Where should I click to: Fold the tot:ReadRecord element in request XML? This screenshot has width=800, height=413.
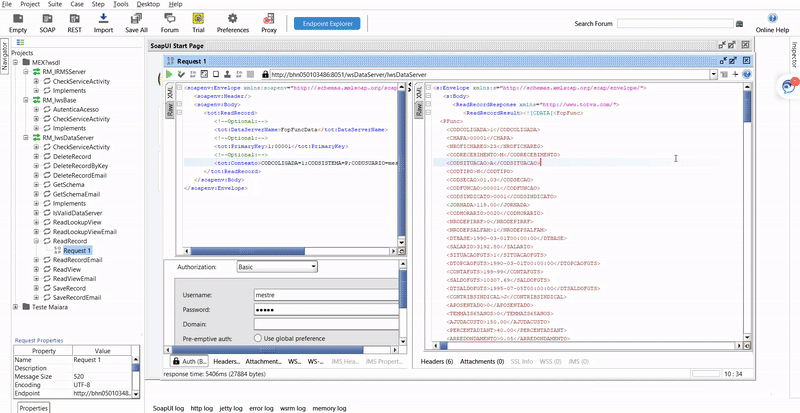[180, 113]
